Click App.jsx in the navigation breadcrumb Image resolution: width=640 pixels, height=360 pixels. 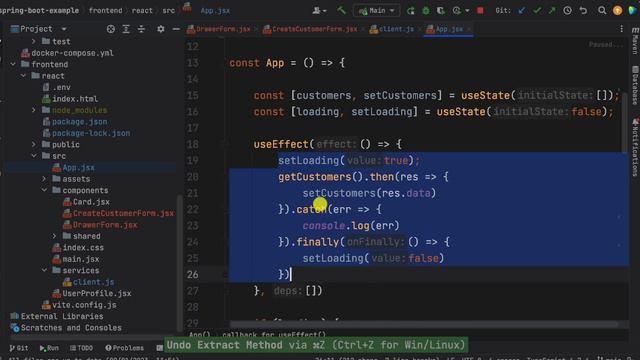[x=215, y=11]
